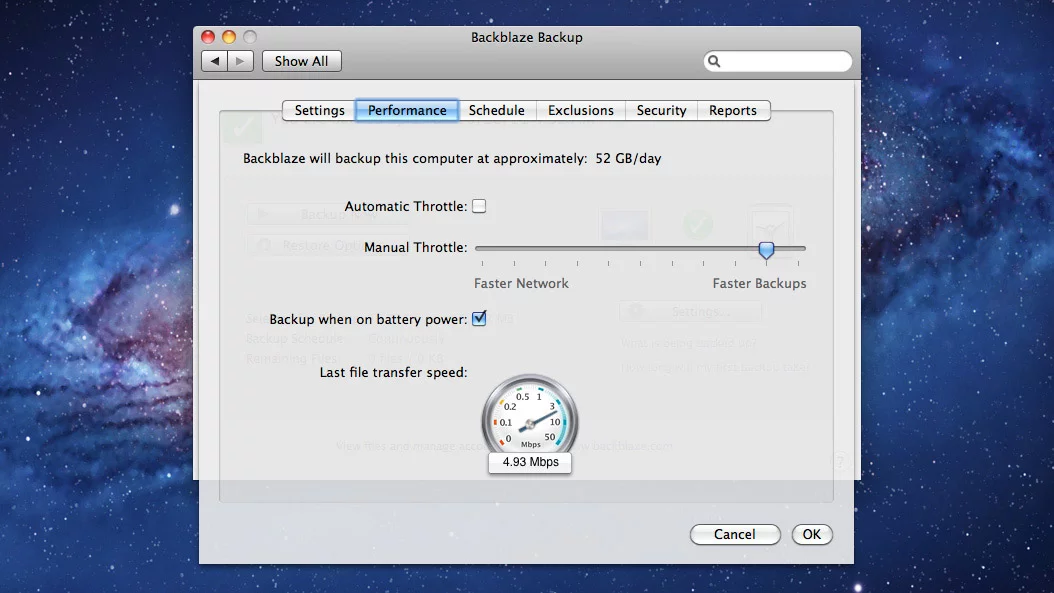Click the Backblaze Backup title bar
Screen dimensions: 1054x593
coord(527,37)
